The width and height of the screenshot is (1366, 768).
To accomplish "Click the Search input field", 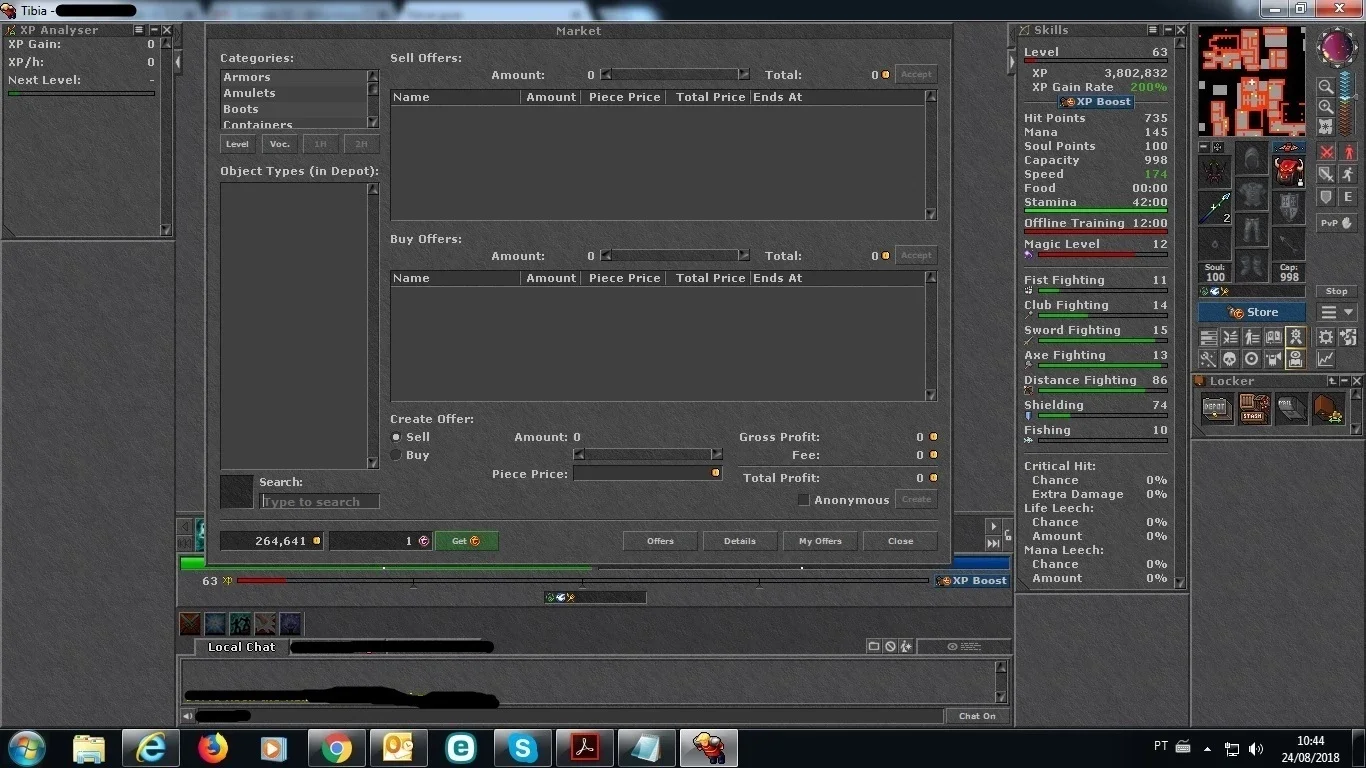I will click(x=319, y=501).
